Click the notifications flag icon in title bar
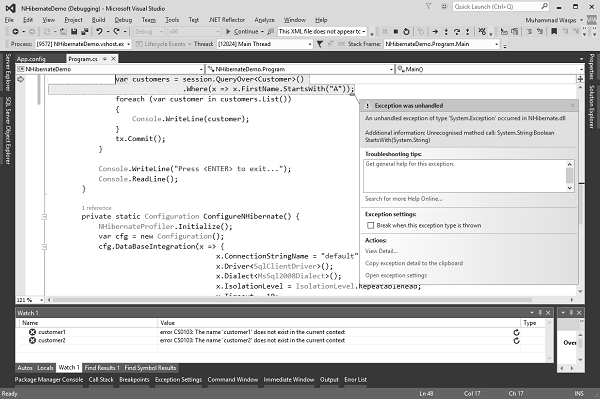The height and width of the screenshot is (399, 600). [429, 7]
